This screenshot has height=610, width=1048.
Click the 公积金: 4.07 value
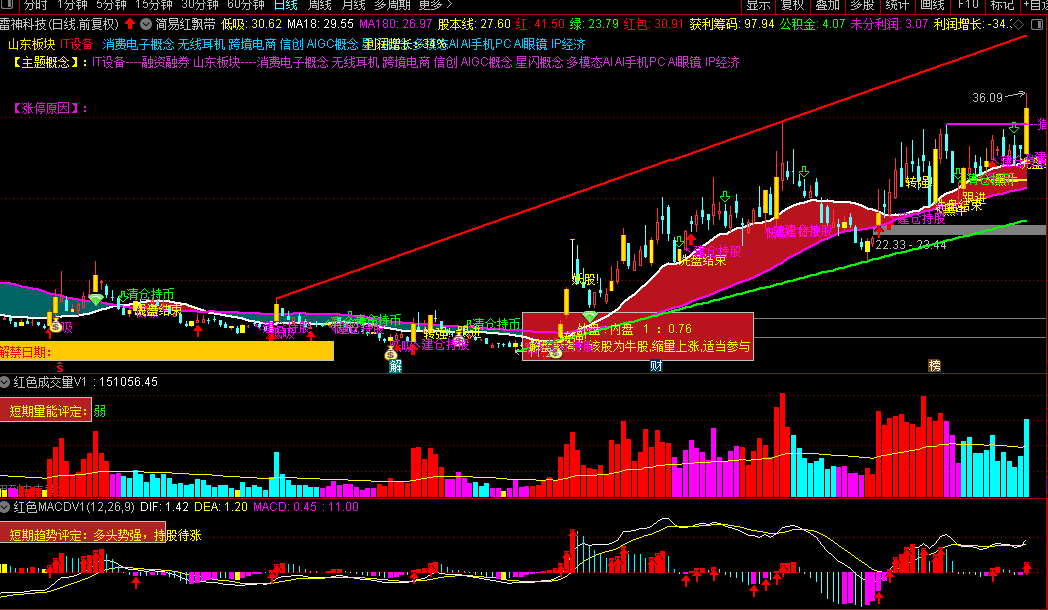tap(812, 24)
